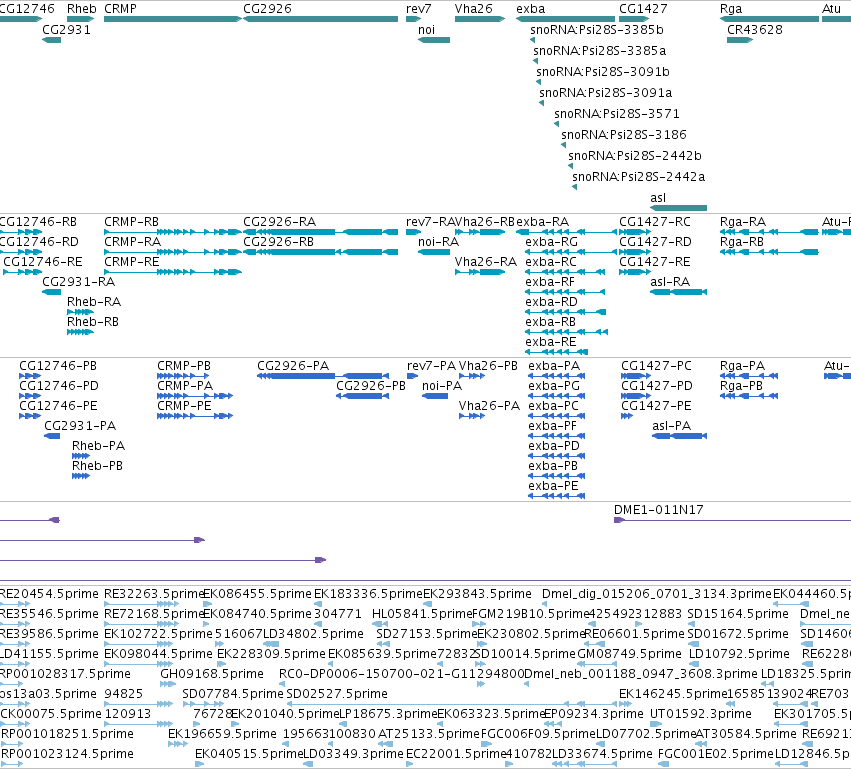Click the exba-RE transcript label
The image size is (851, 769).
551,342
